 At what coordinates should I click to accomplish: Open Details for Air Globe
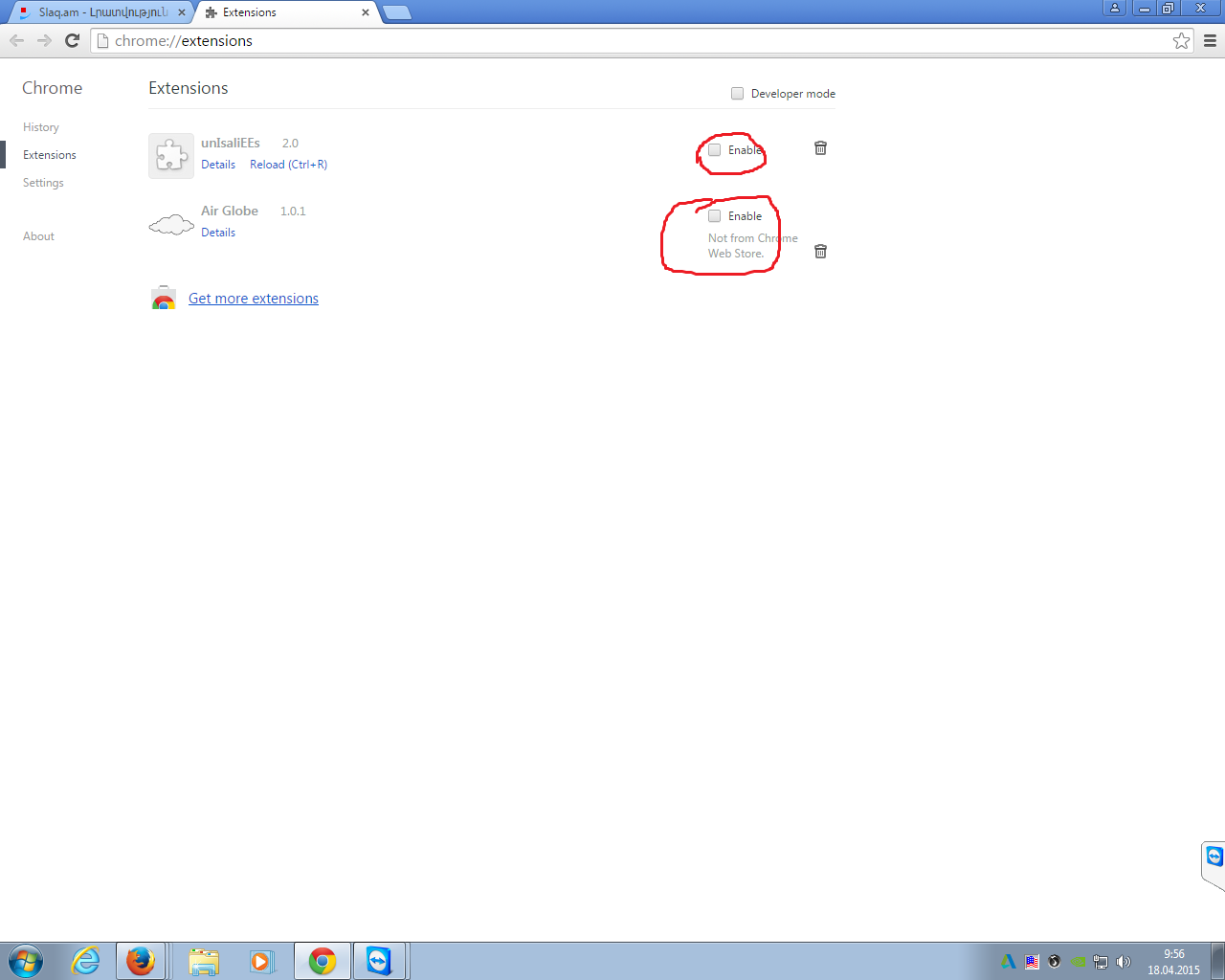218,233
